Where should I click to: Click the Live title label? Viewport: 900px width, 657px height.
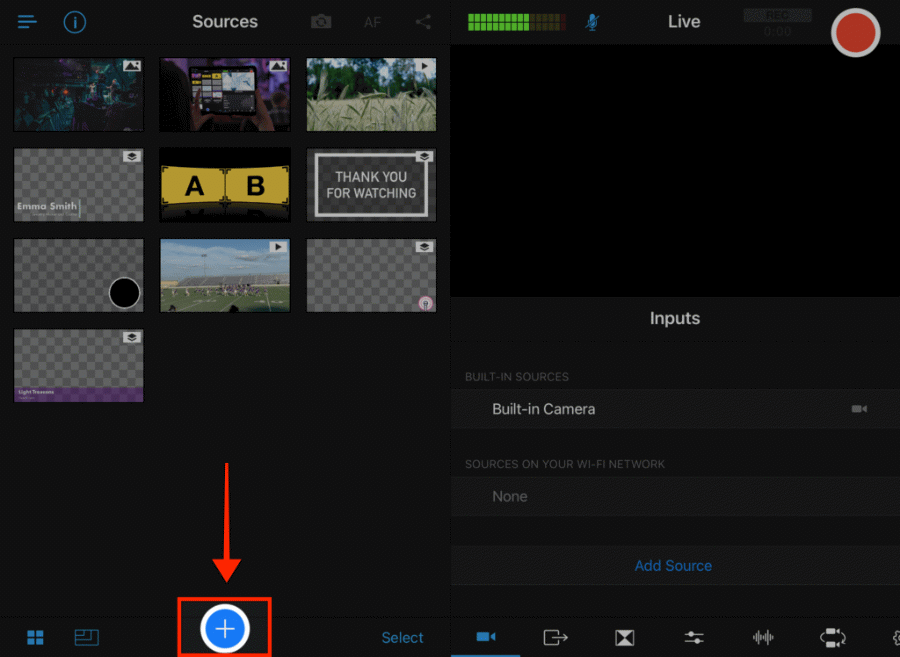click(684, 22)
